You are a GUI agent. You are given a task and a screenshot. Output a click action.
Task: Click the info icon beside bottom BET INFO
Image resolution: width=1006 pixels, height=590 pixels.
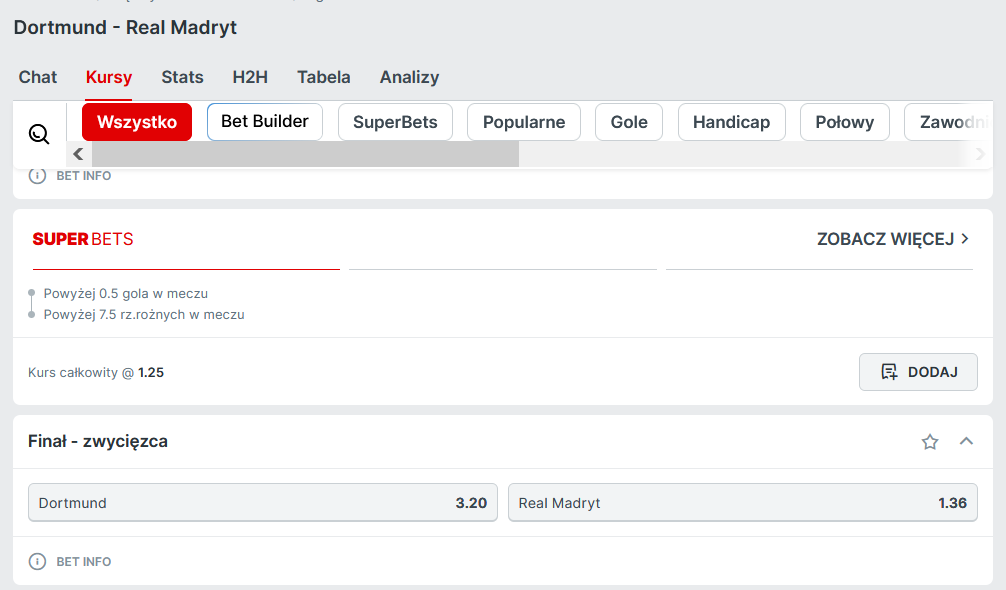[x=37, y=561]
